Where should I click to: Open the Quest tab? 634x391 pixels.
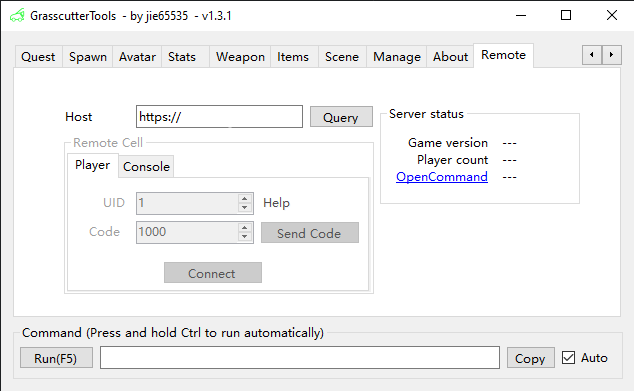(x=38, y=57)
